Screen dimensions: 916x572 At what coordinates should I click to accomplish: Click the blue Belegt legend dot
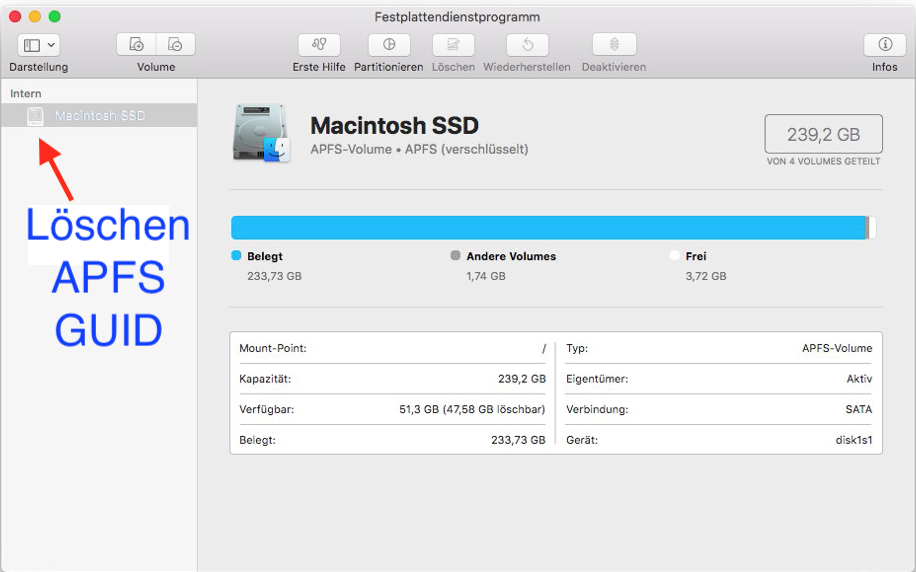click(236, 256)
